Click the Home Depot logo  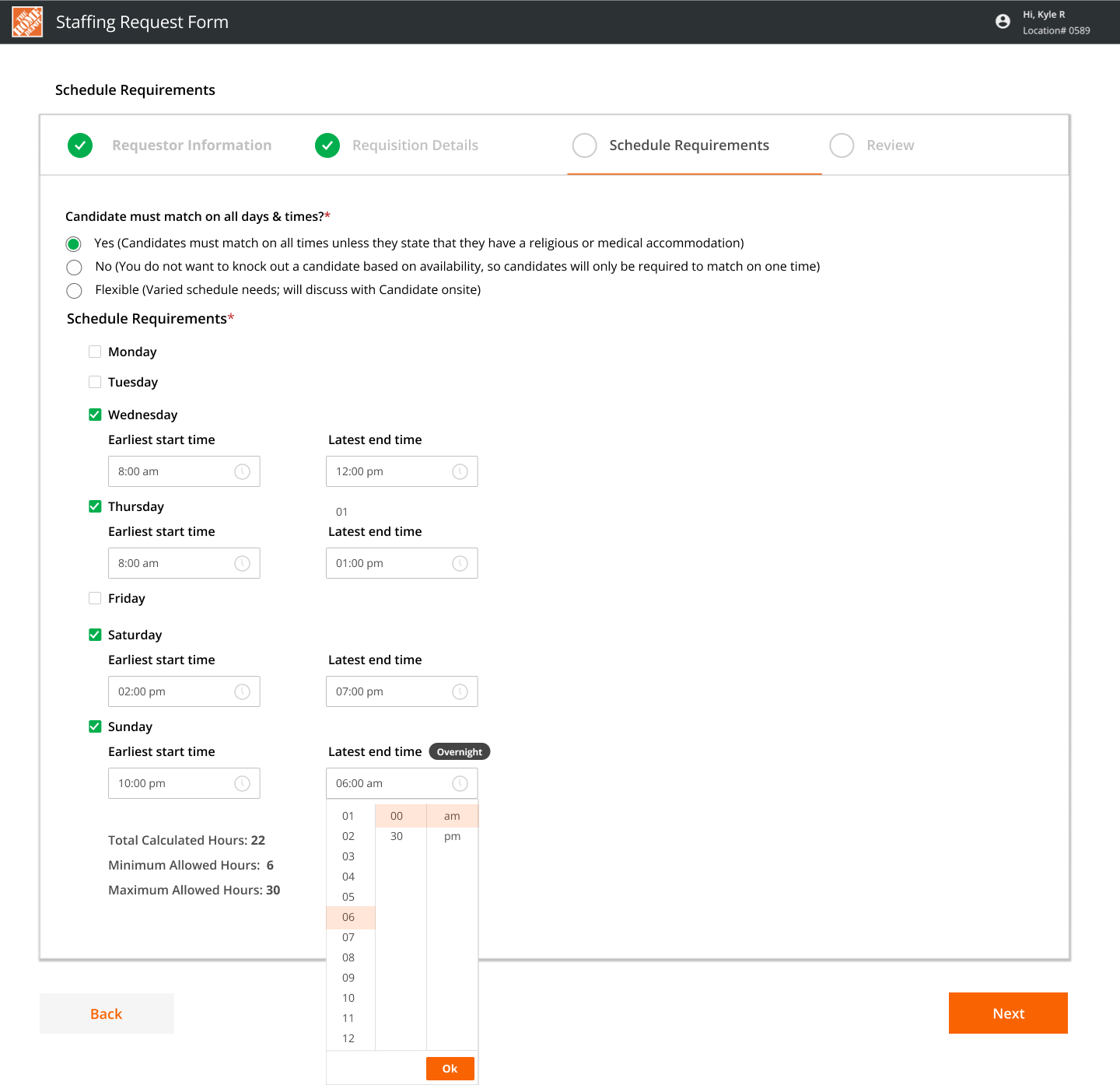27,23
